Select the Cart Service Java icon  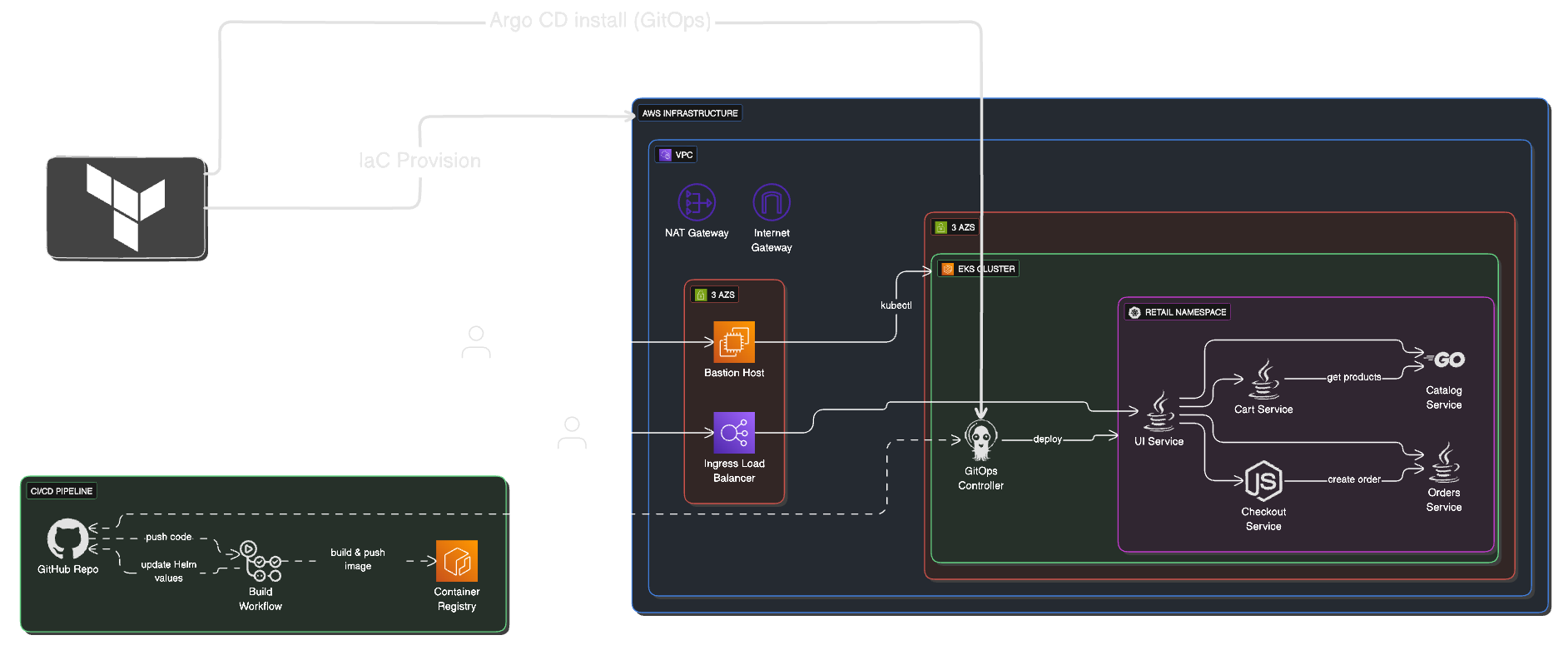pyautogui.click(x=1264, y=380)
